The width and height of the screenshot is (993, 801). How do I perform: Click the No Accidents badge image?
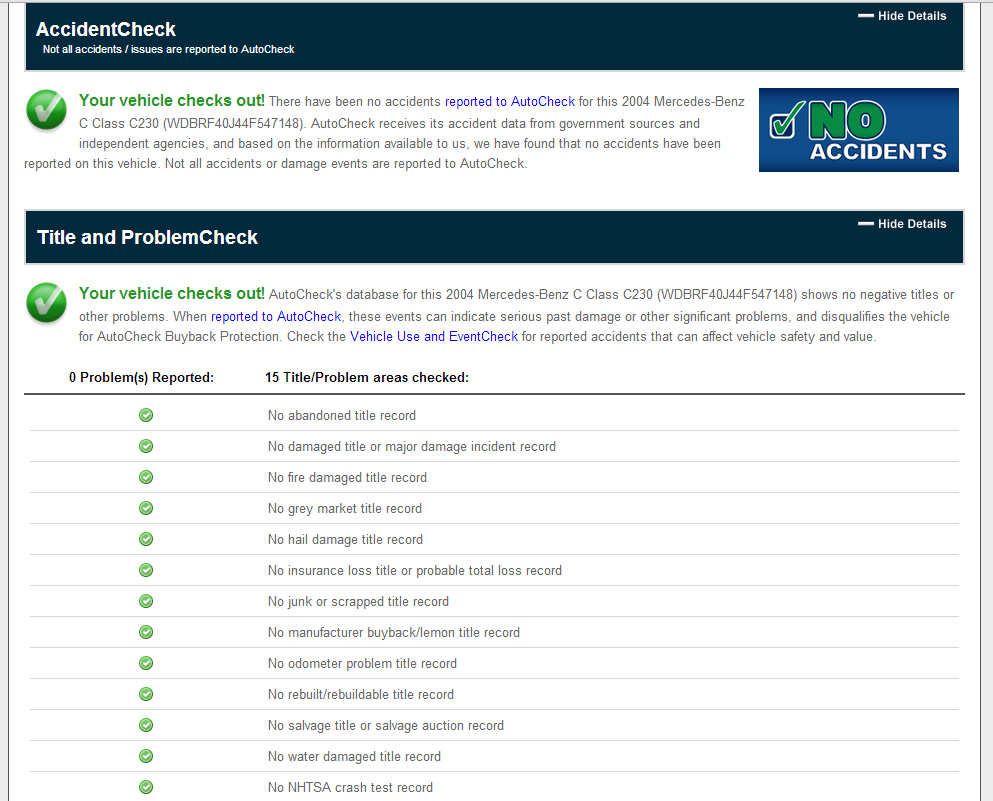(859, 130)
